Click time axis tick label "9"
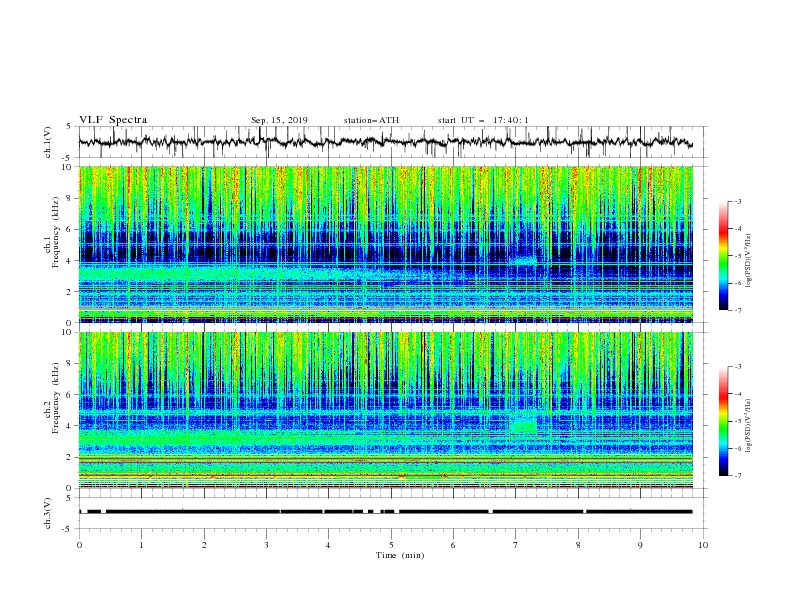This screenshot has height=612, width=792. pyautogui.click(x=640, y=545)
